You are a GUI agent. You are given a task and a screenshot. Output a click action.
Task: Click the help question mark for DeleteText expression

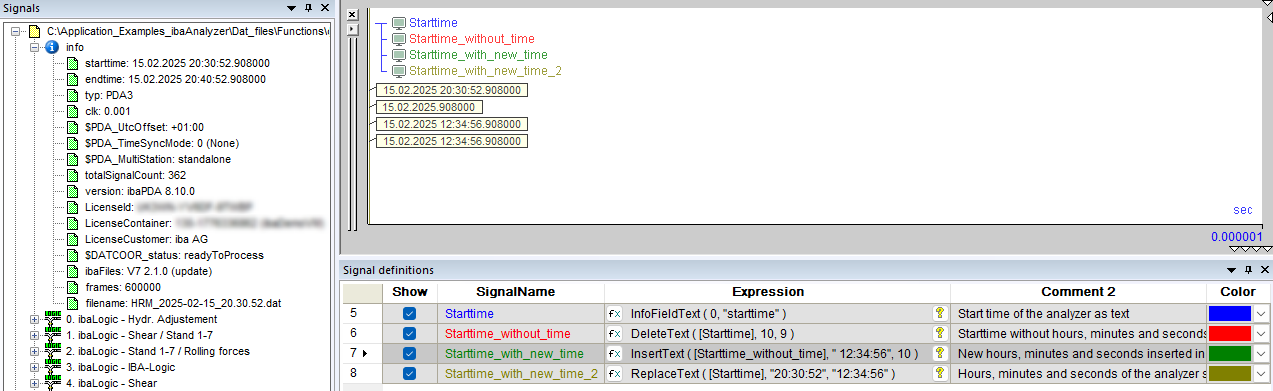click(939, 333)
